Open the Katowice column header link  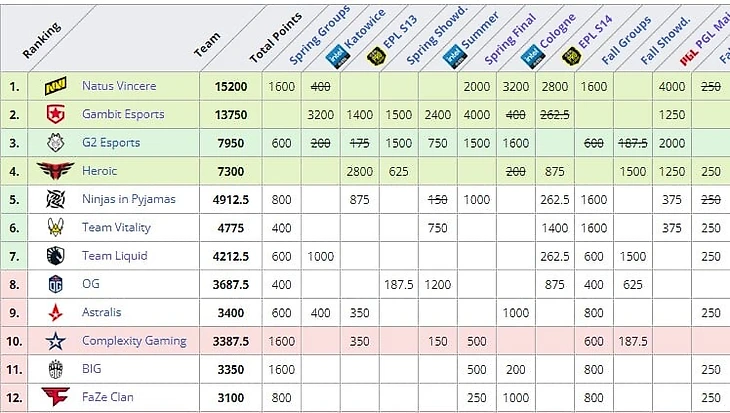pos(365,29)
